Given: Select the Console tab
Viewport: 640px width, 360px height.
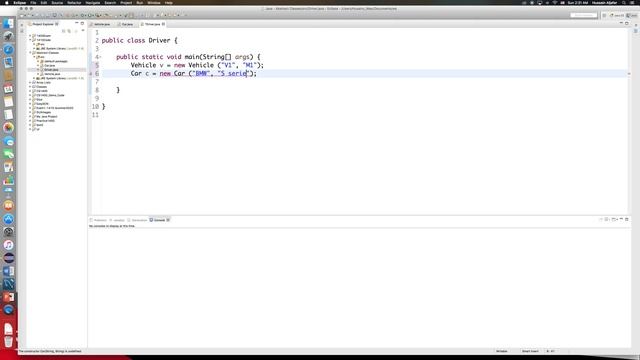Looking at the screenshot, I should click(x=159, y=220).
